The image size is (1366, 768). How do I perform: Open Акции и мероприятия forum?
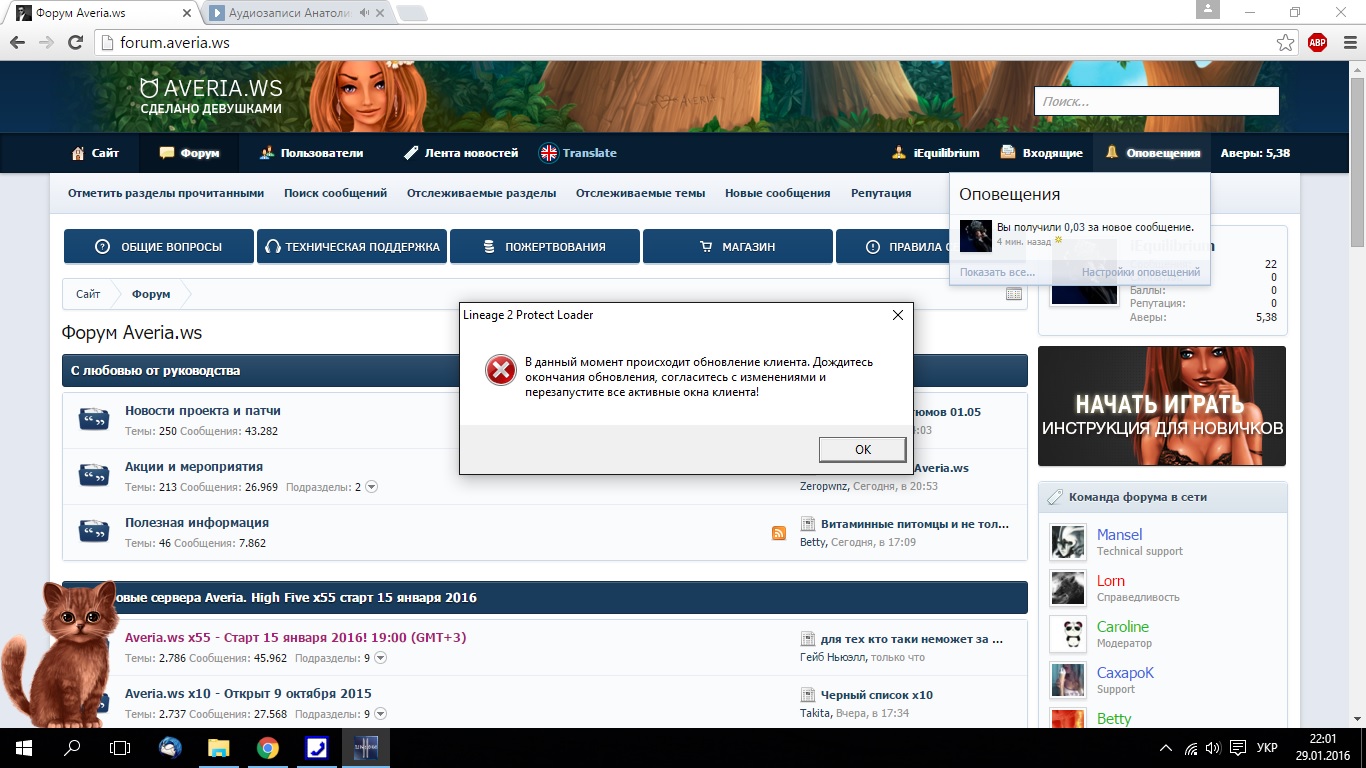pyautogui.click(x=194, y=467)
